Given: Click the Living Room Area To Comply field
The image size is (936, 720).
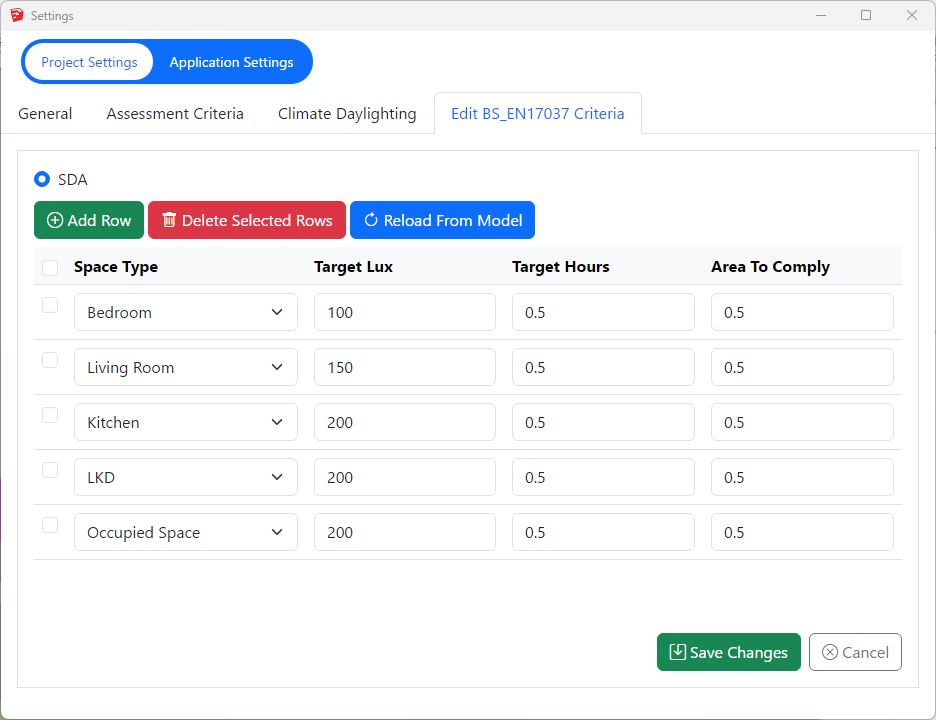Looking at the screenshot, I should [x=801, y=367].
